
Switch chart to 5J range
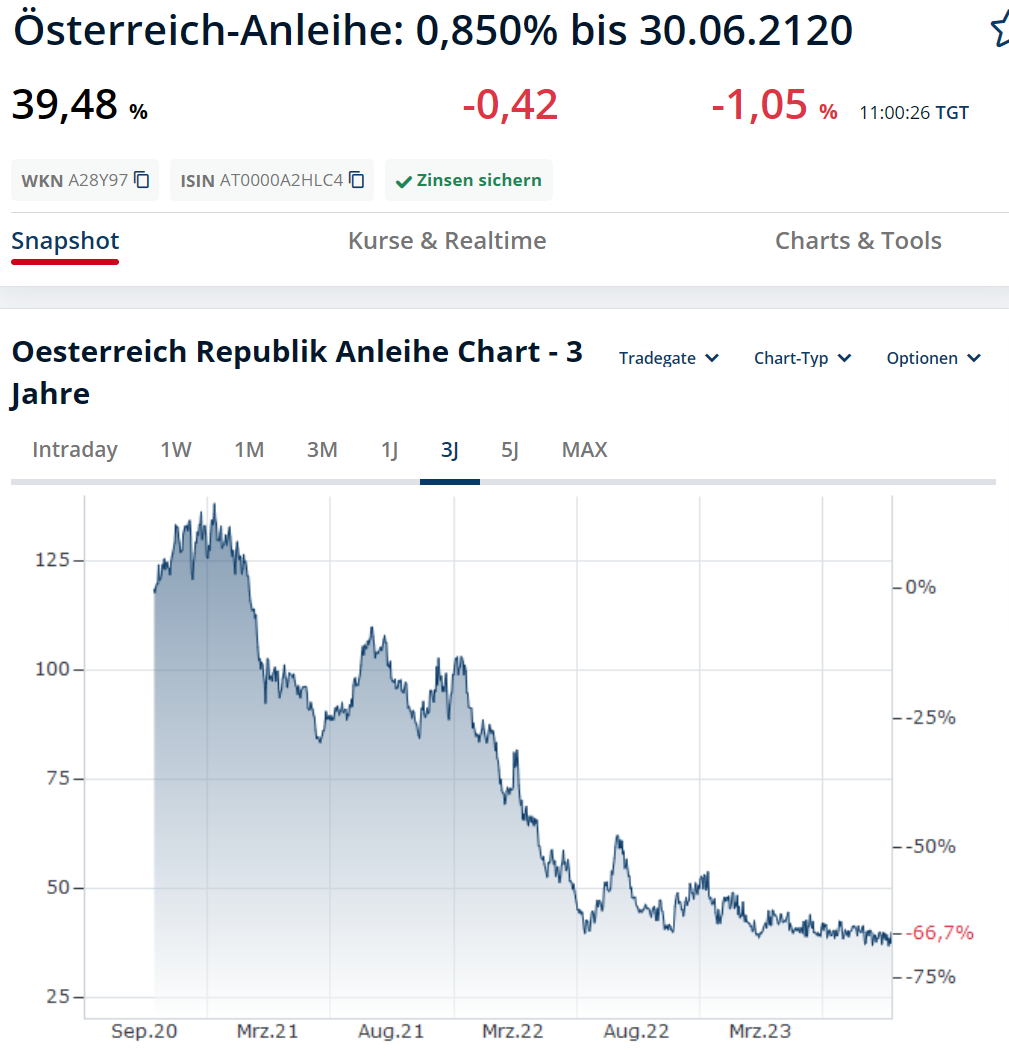[x=510, y=450]
